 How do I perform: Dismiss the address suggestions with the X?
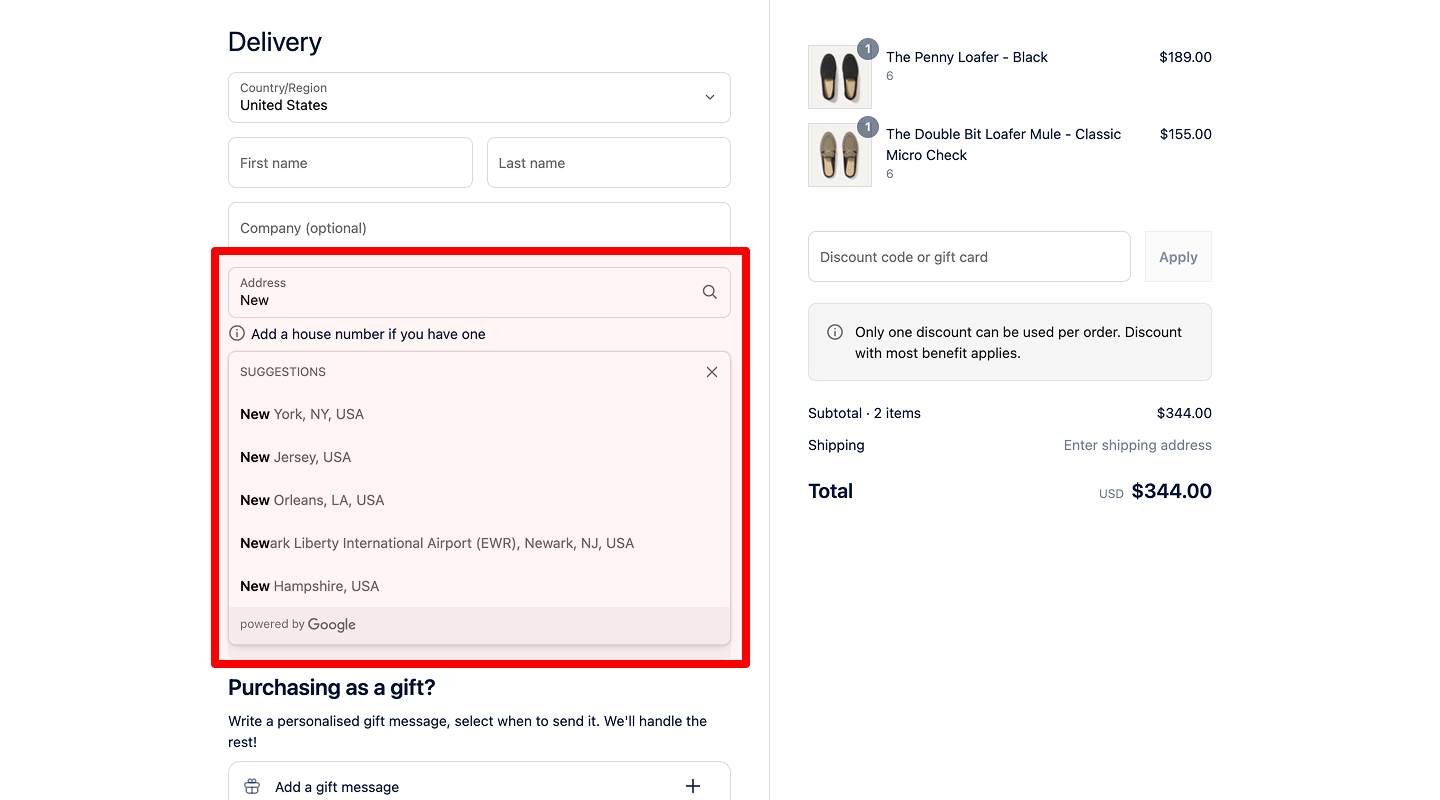711,371
